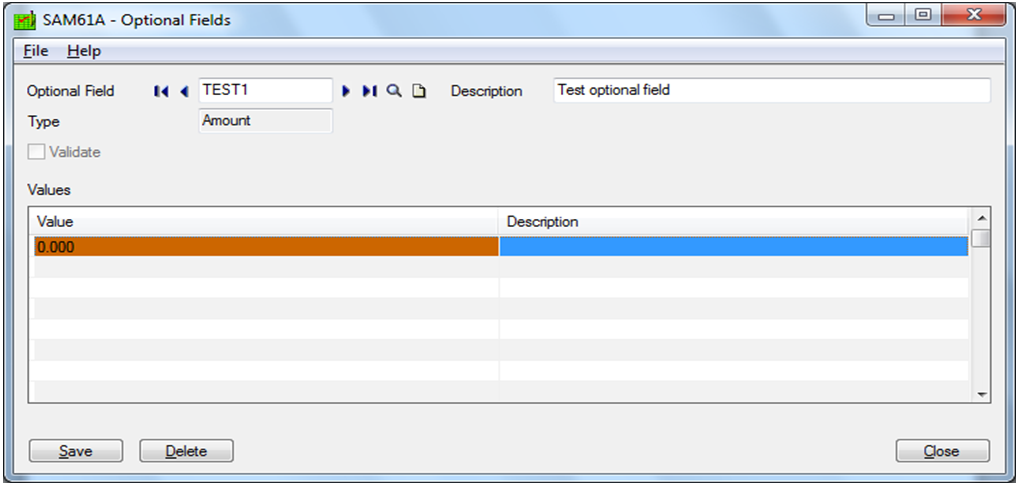Screen dimensions: 1018x486
Task: Click the grid scrollbar down arrow
Action: pos(981,394)
